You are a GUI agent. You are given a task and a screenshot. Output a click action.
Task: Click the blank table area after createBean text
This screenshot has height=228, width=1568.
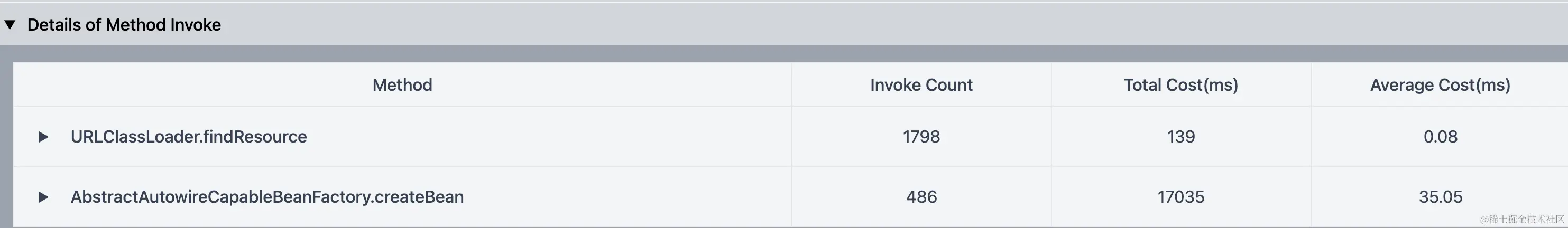point(627,197)
